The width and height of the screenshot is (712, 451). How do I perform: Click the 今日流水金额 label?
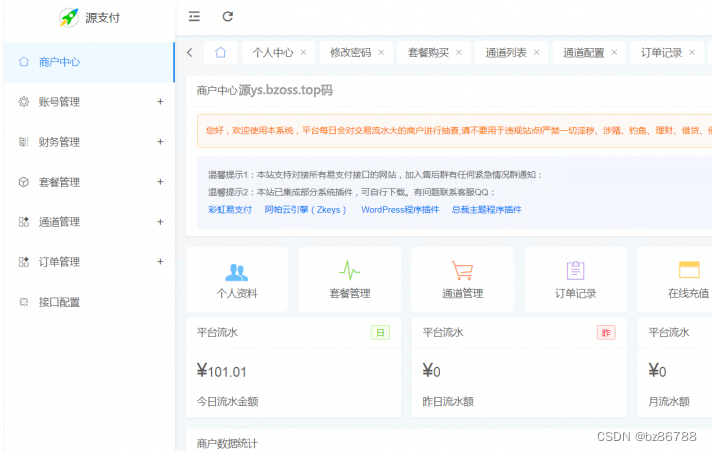point(227,401)
